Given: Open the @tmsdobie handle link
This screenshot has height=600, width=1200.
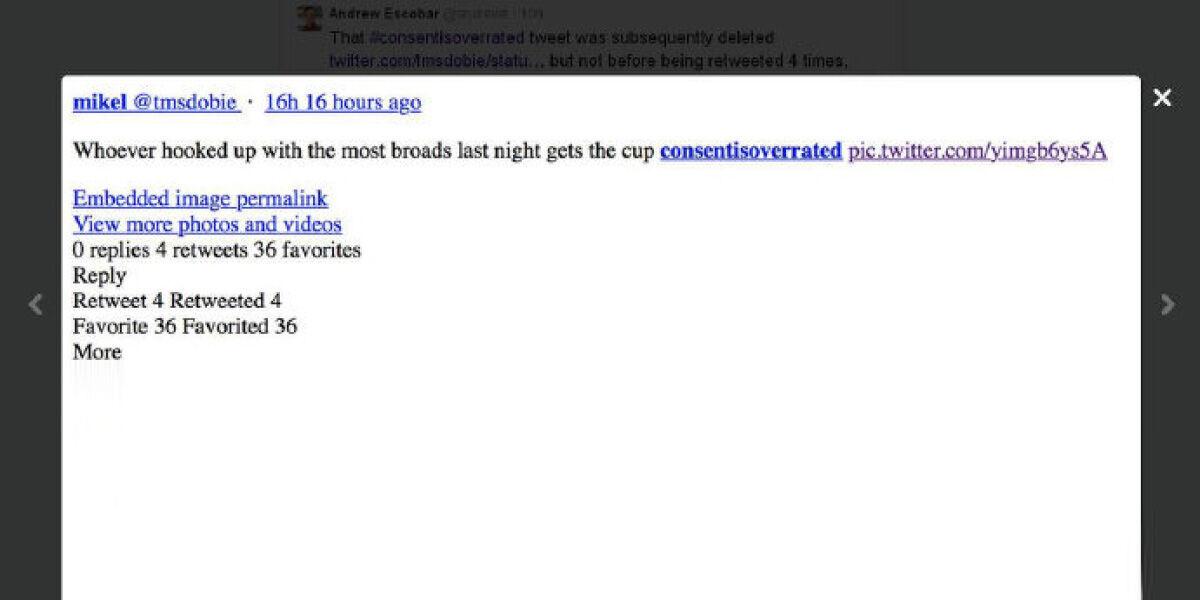Looking at the screenshot, I should pos(185,102).
